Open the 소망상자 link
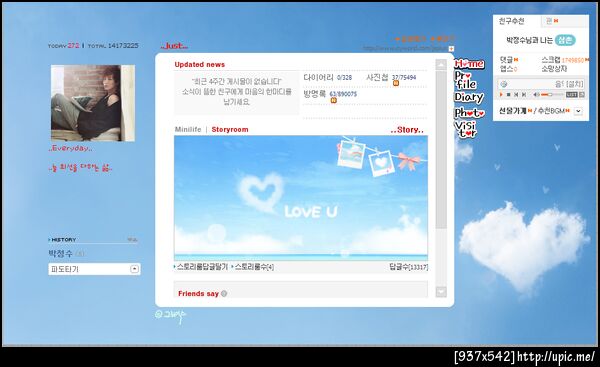600x367 pixels. click(554, 69)
